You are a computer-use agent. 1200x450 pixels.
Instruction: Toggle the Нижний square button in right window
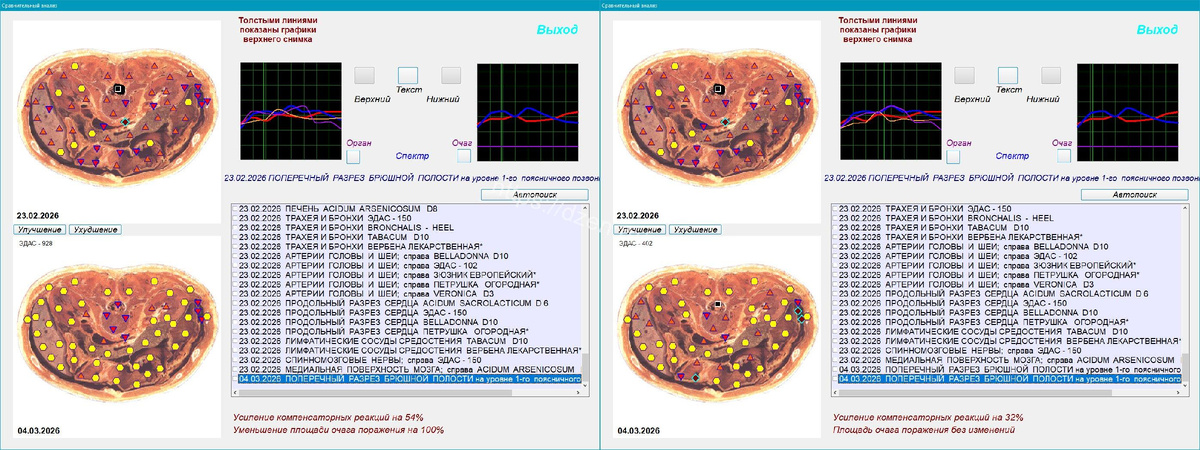[x=1051, y=75]
